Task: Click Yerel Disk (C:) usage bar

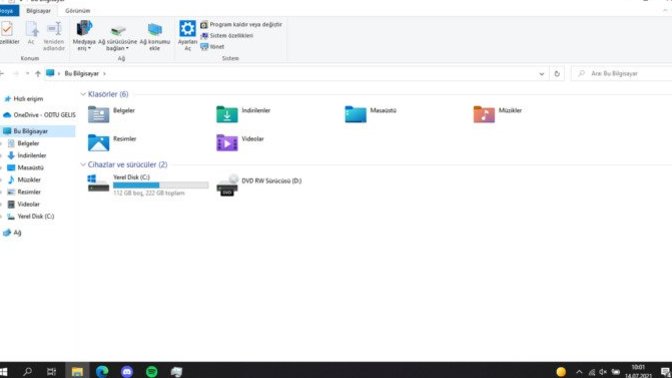Action: point(161,185)
